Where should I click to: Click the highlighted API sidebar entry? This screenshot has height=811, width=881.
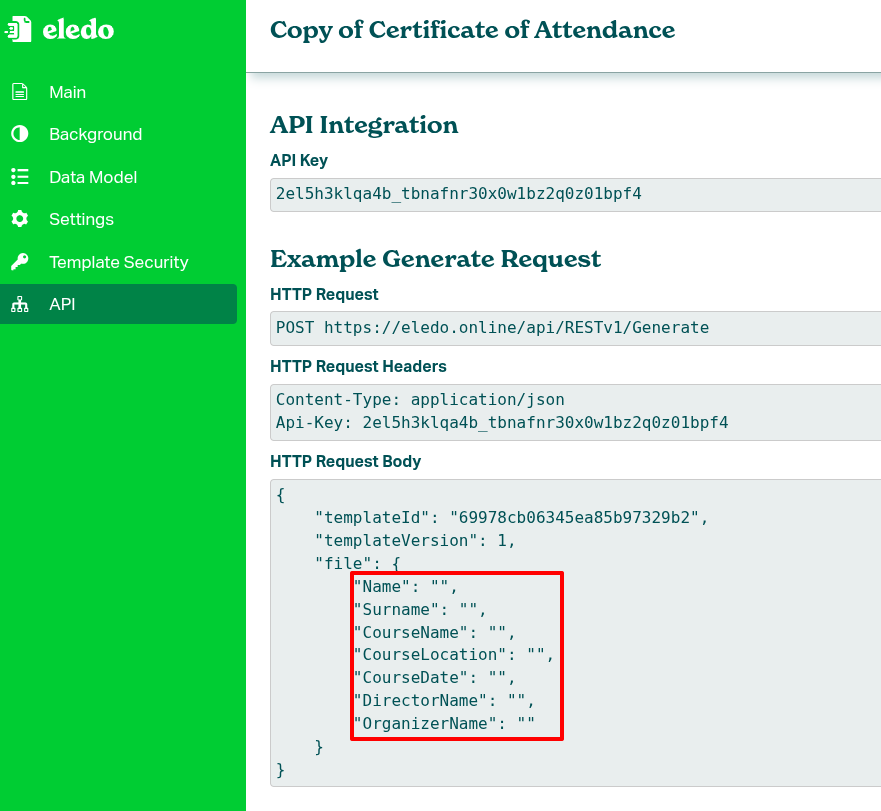click(x=62, y=304)
